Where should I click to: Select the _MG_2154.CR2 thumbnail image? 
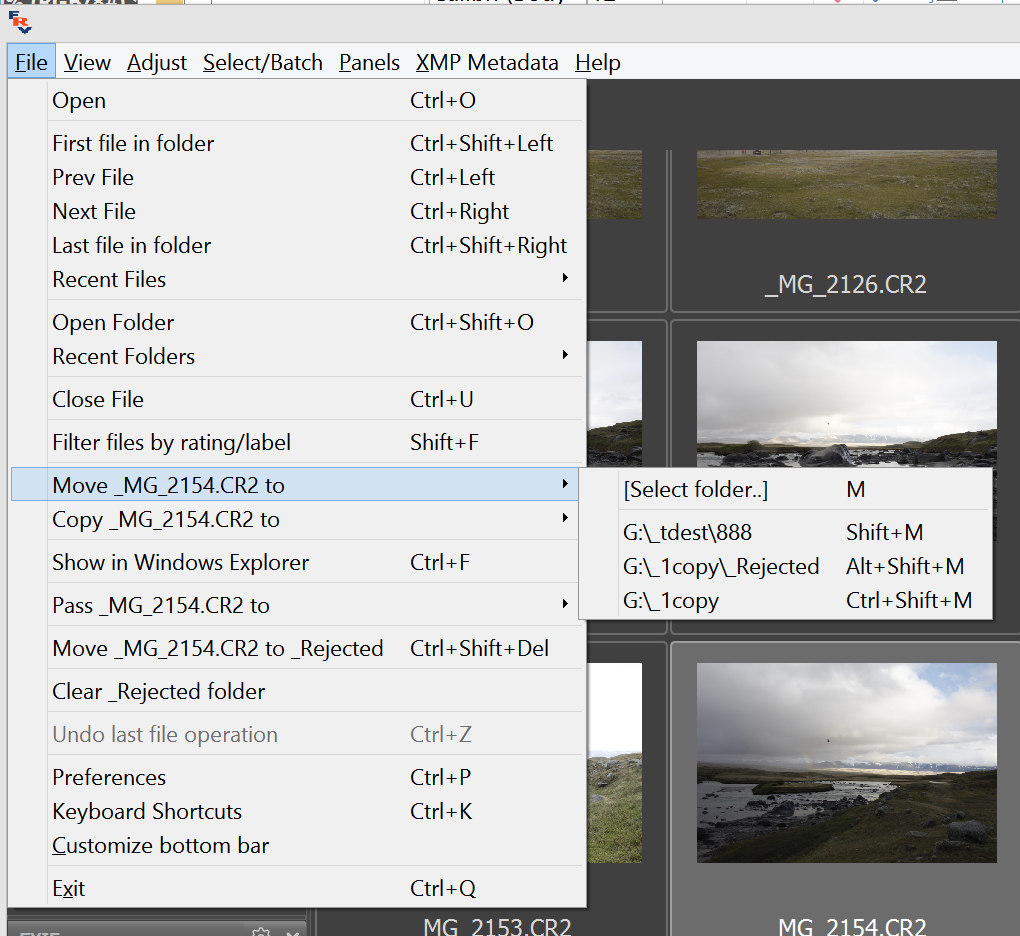pyautogui.click(x=846, y=762)
